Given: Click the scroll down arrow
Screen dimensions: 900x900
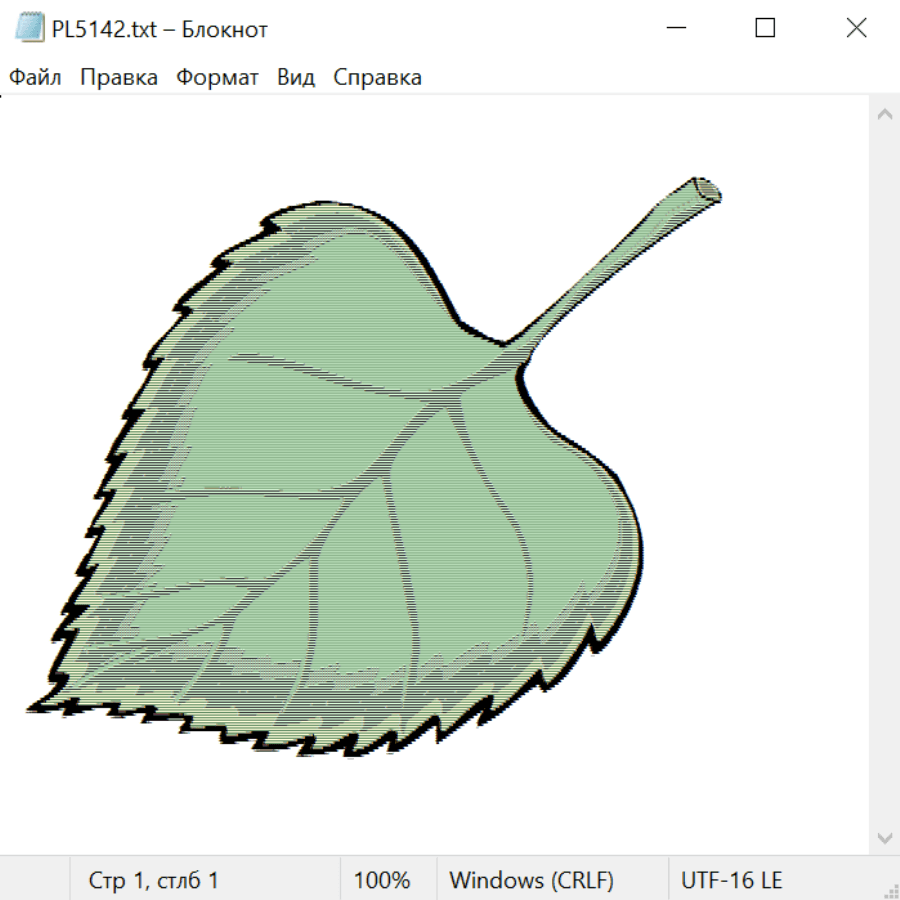Looking at the screenshot, I should pyautogui.click(x=884, y=837).
